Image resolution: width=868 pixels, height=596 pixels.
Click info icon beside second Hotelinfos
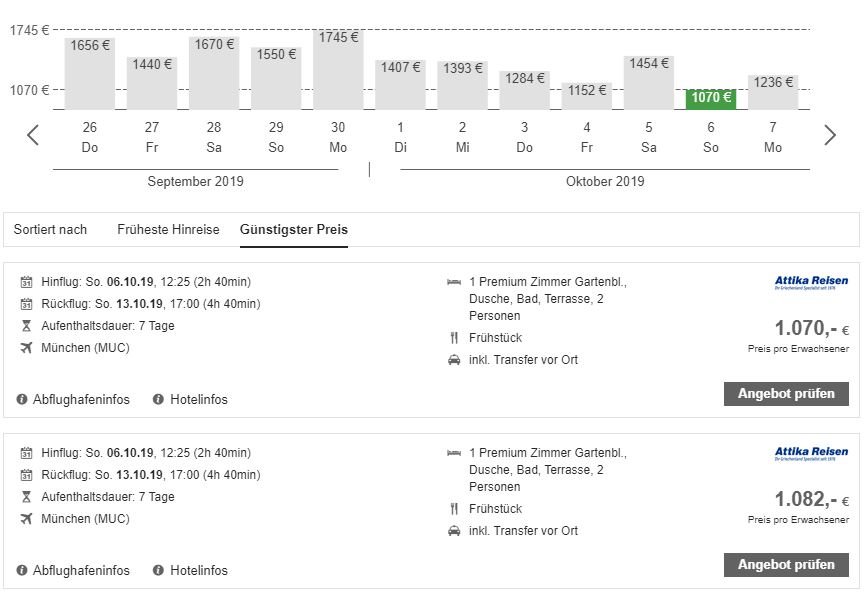158,570
